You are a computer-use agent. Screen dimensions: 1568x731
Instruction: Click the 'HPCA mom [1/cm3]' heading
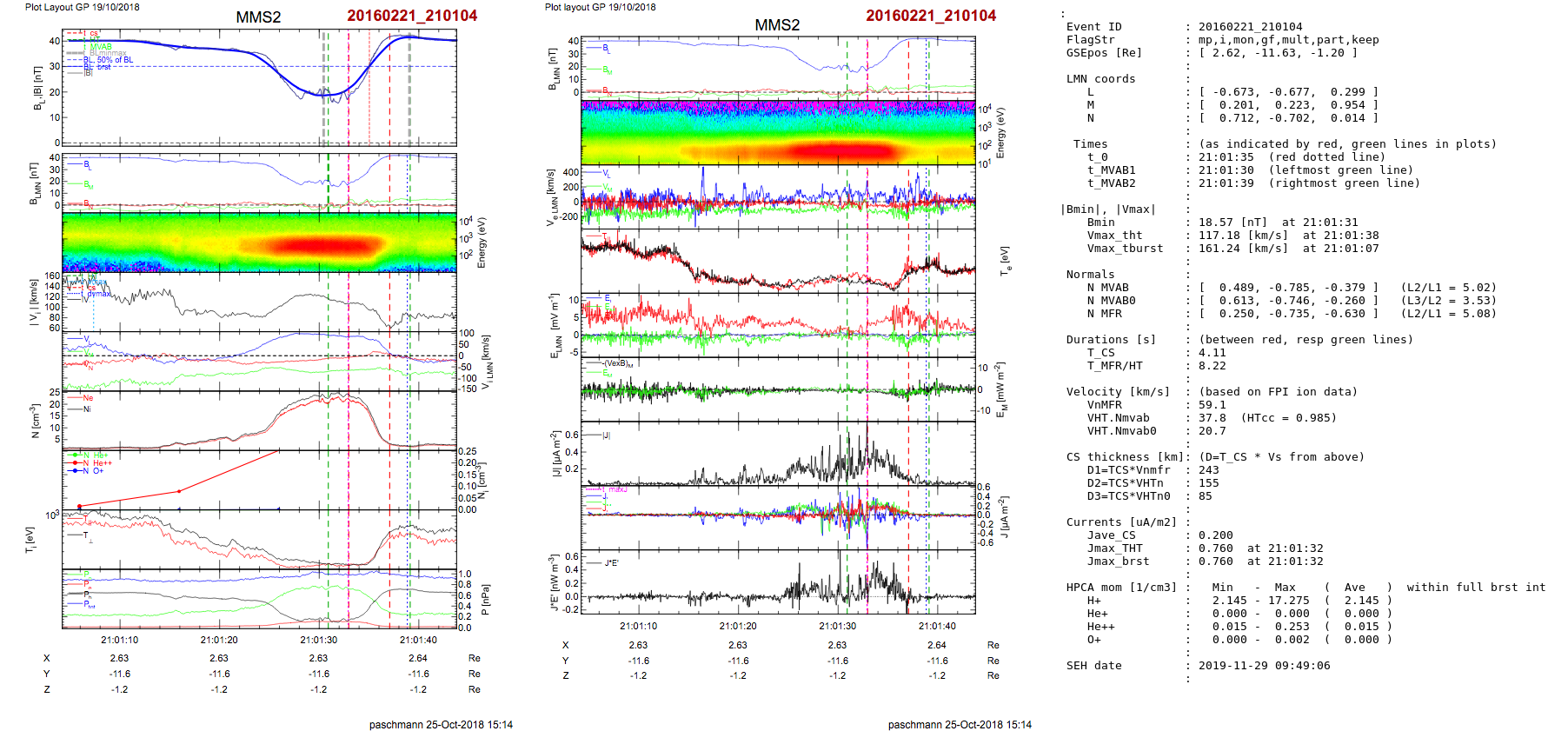(1122, 588)
